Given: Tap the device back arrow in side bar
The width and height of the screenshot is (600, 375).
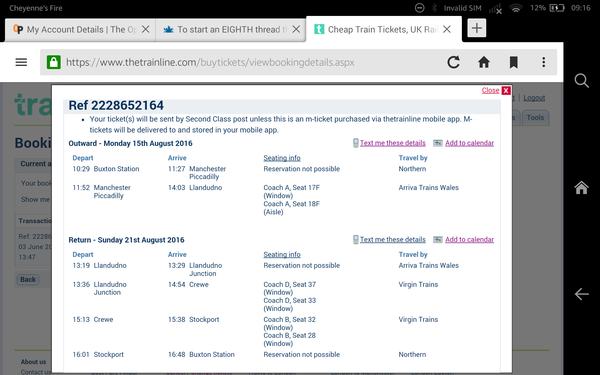Looking at the screenshot, I should click(582, 294).
